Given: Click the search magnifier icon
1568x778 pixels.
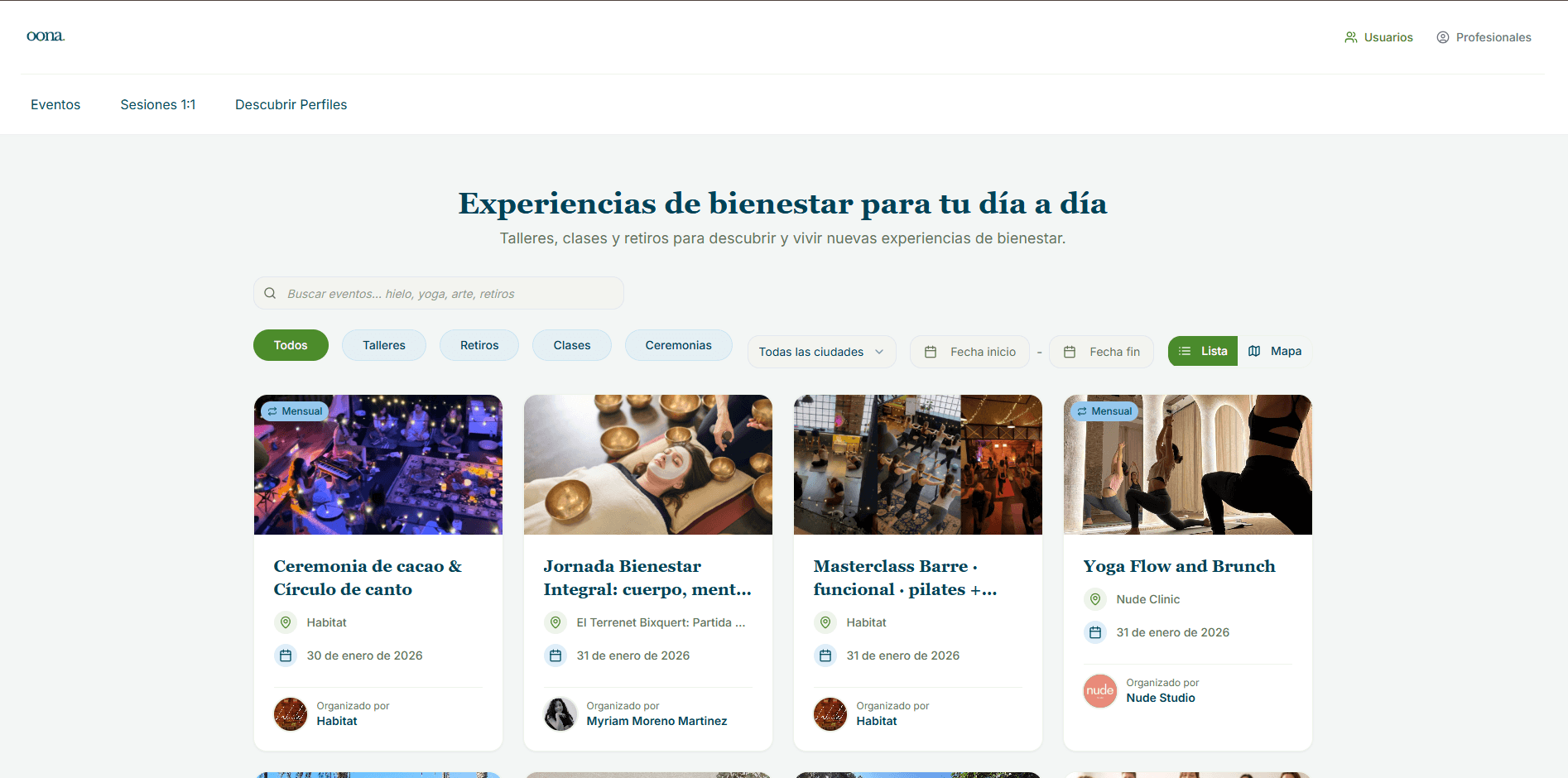Looking at the screenshot, I should coord(270,293).
